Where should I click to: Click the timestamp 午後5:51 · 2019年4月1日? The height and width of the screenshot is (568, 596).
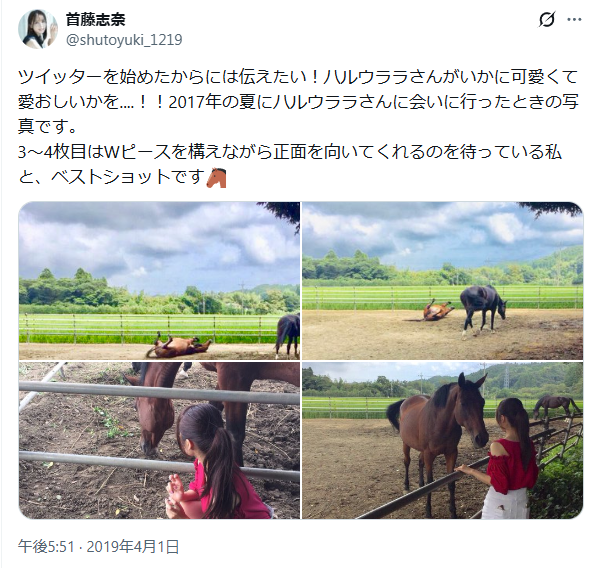(x=98, y=546)
